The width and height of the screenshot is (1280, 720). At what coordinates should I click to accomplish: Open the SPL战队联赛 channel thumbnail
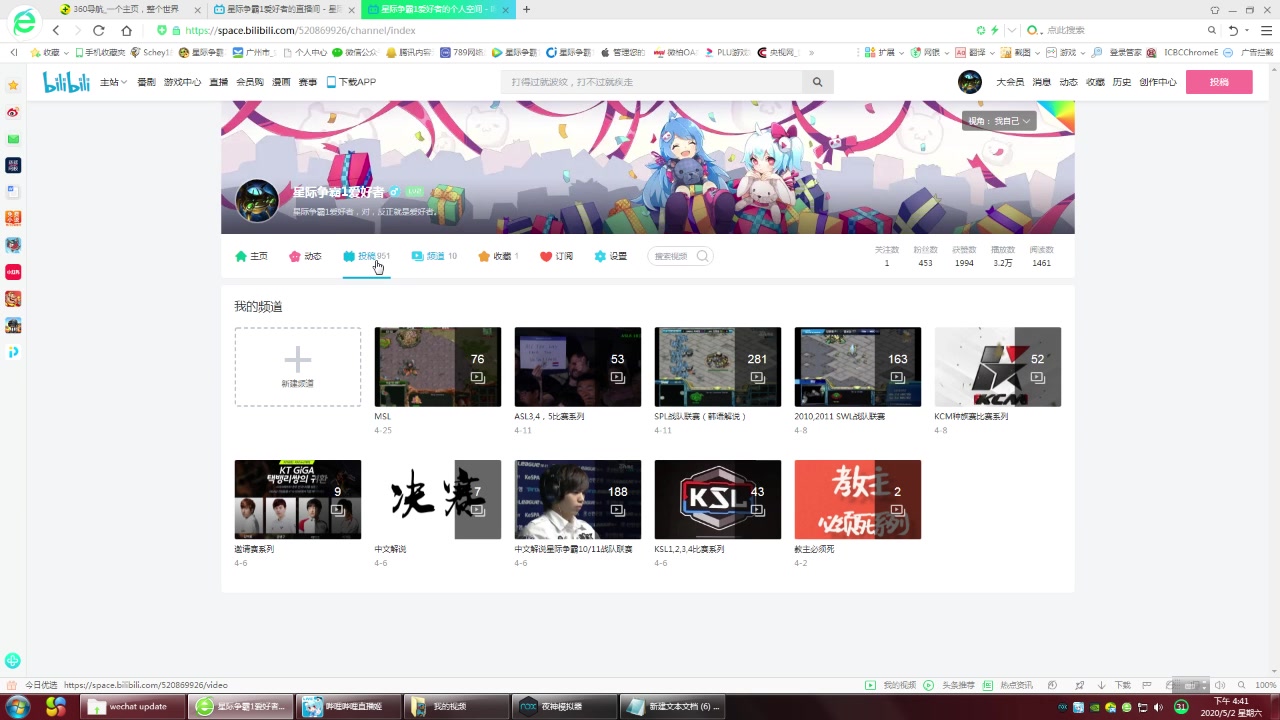[718, 367]
